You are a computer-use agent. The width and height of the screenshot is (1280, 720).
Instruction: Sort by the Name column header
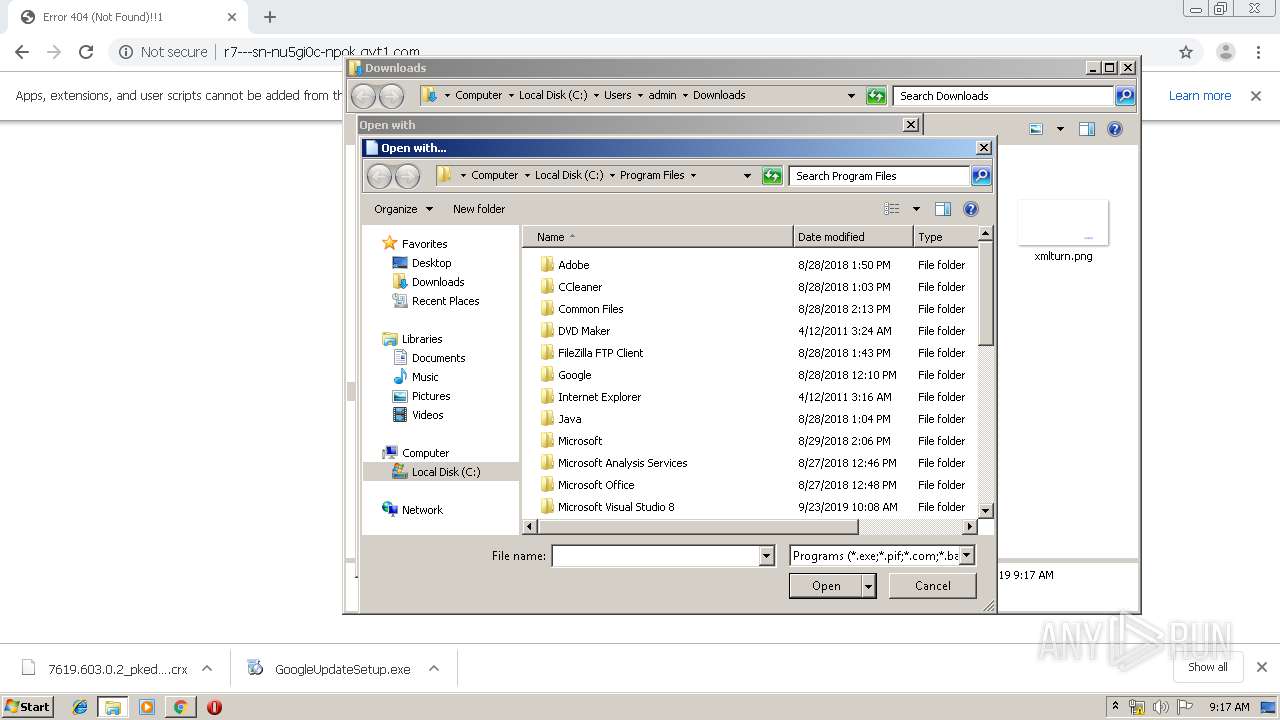coord(657,237)
